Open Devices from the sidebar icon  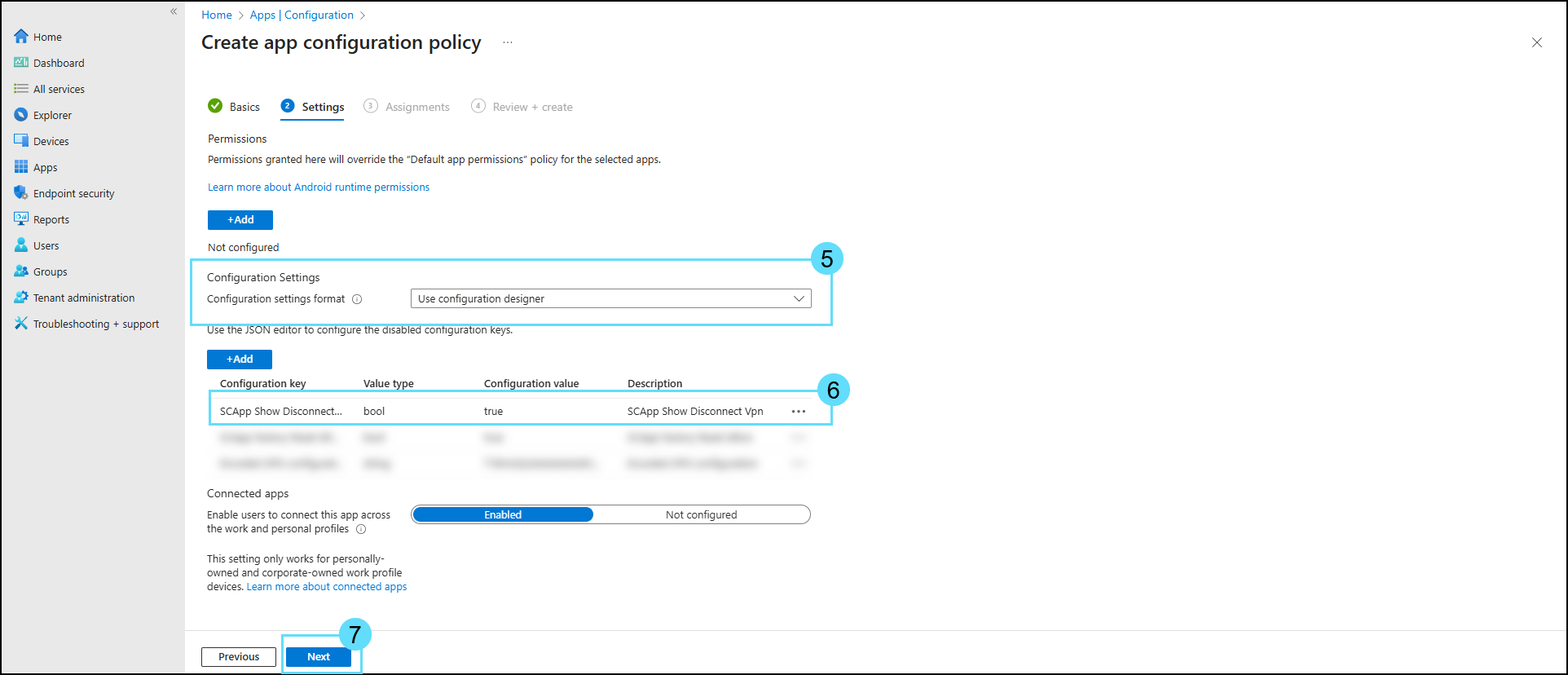tap(21, 141)
